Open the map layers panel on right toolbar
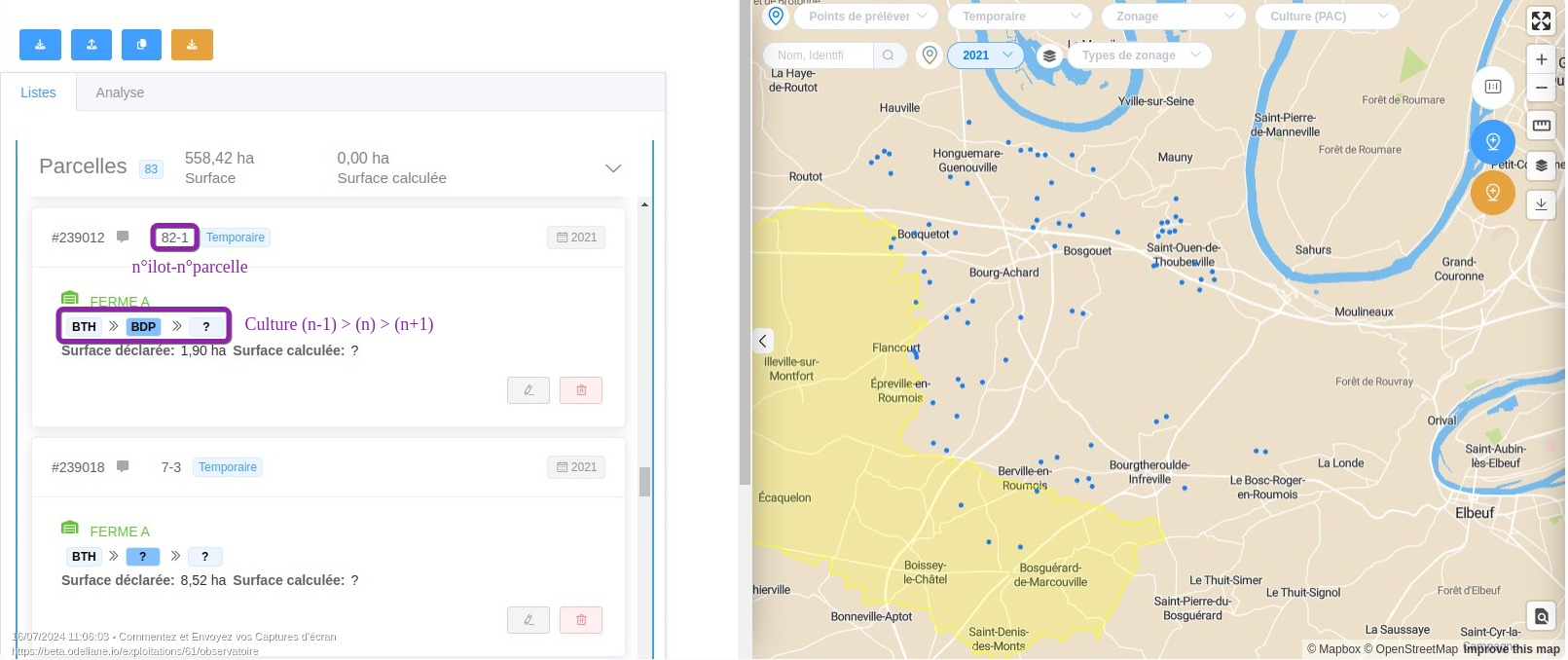 [x=1541, y=165]
